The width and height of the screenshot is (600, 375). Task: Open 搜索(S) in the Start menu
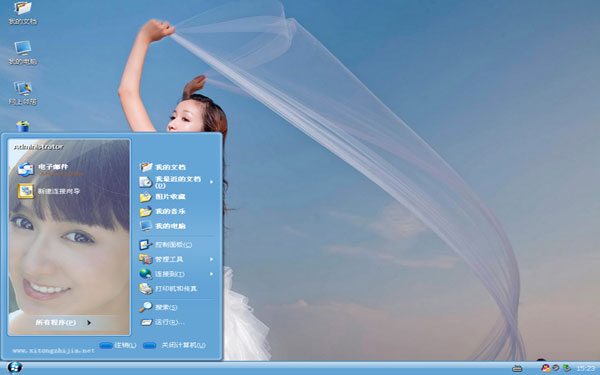(x=158, y=307)
